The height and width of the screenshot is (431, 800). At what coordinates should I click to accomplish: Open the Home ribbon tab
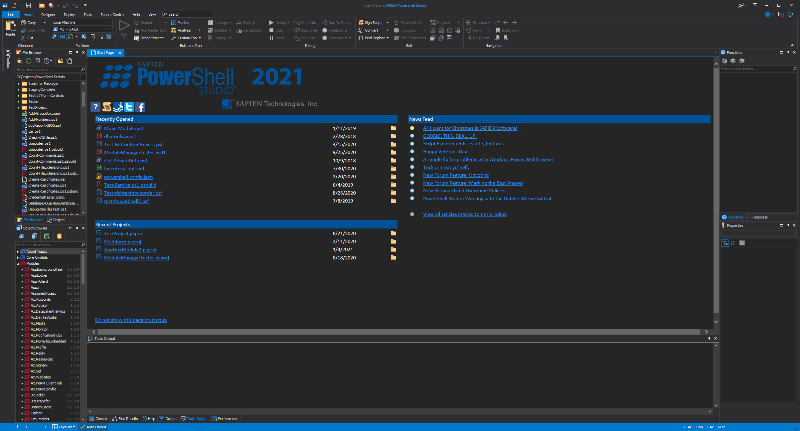coord(29,15)
